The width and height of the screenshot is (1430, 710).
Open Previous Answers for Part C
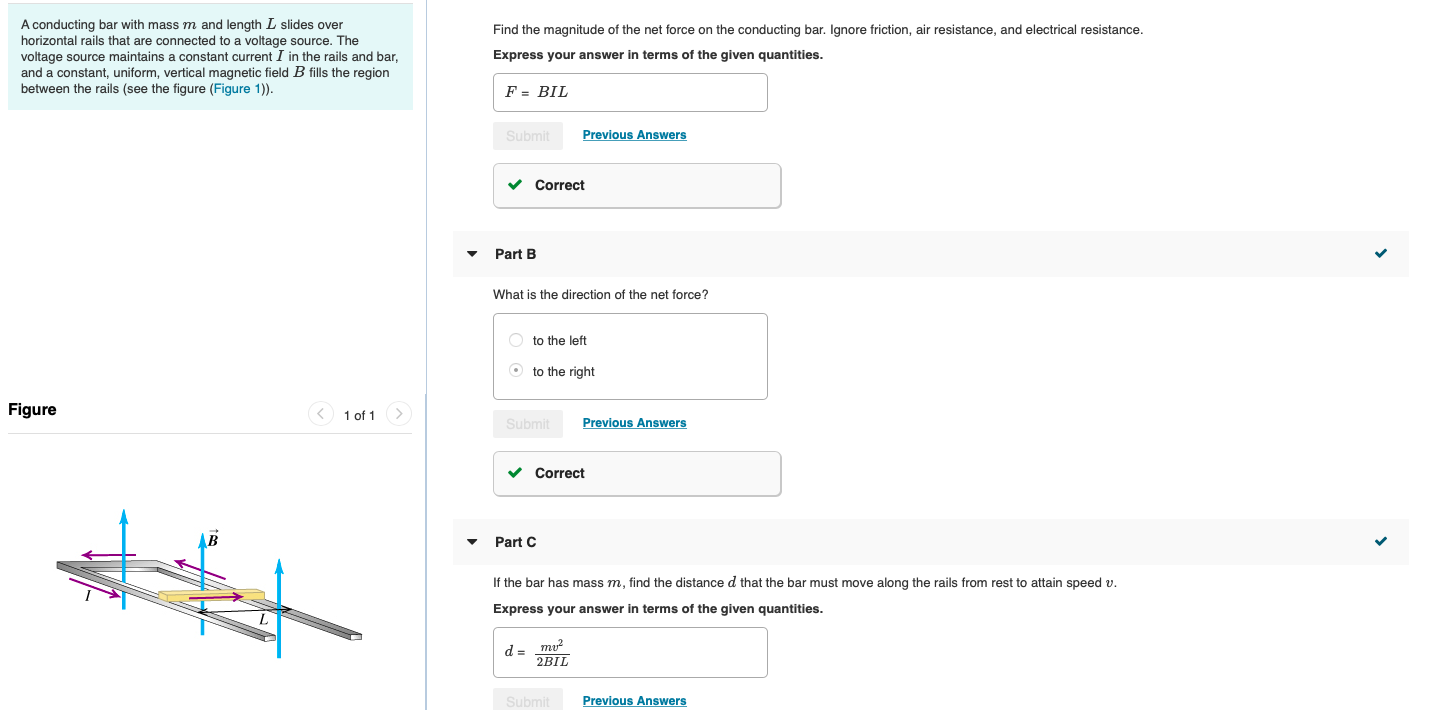pos(634,700)
